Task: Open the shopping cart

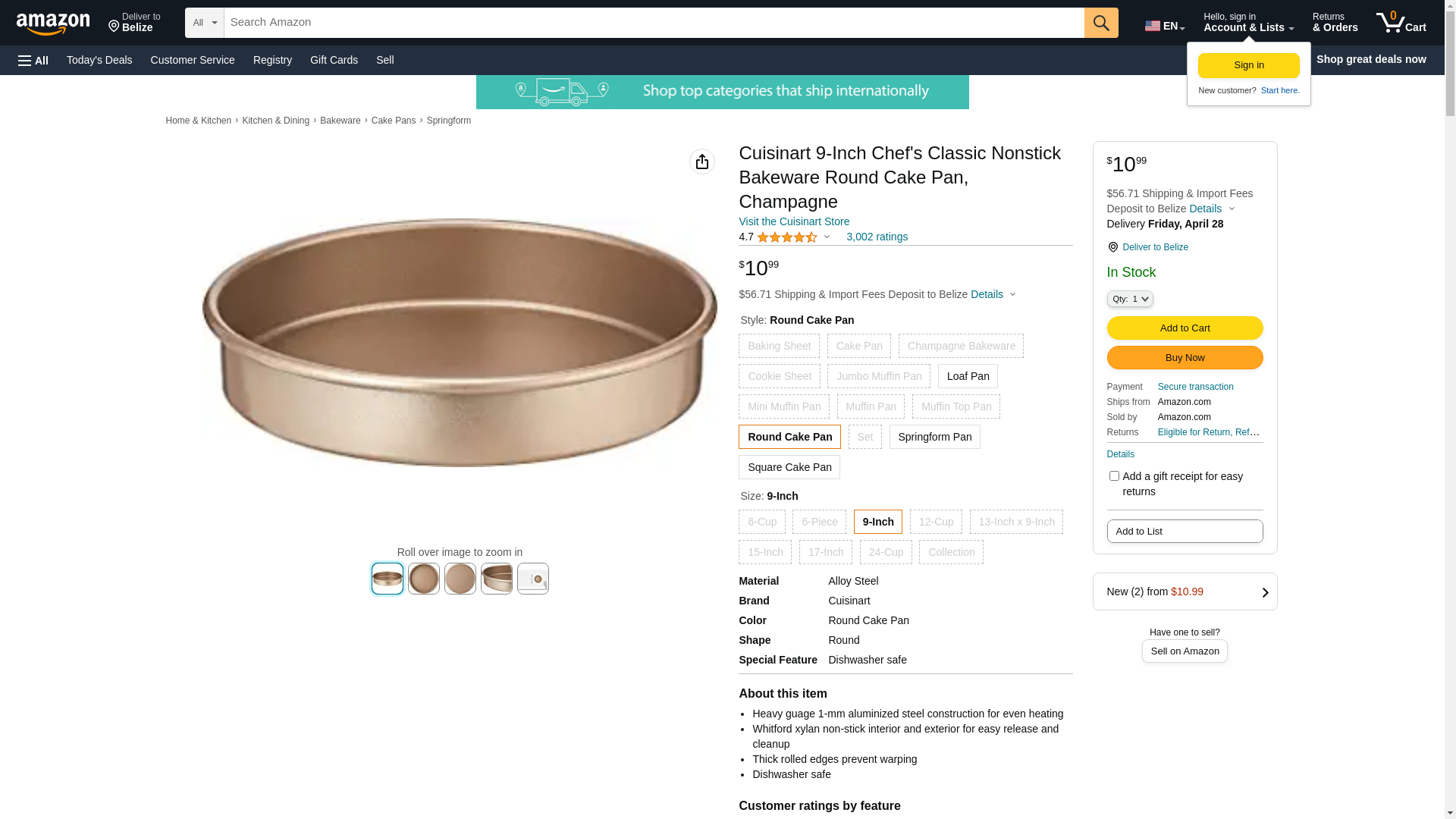Action: pos(1401,23)
